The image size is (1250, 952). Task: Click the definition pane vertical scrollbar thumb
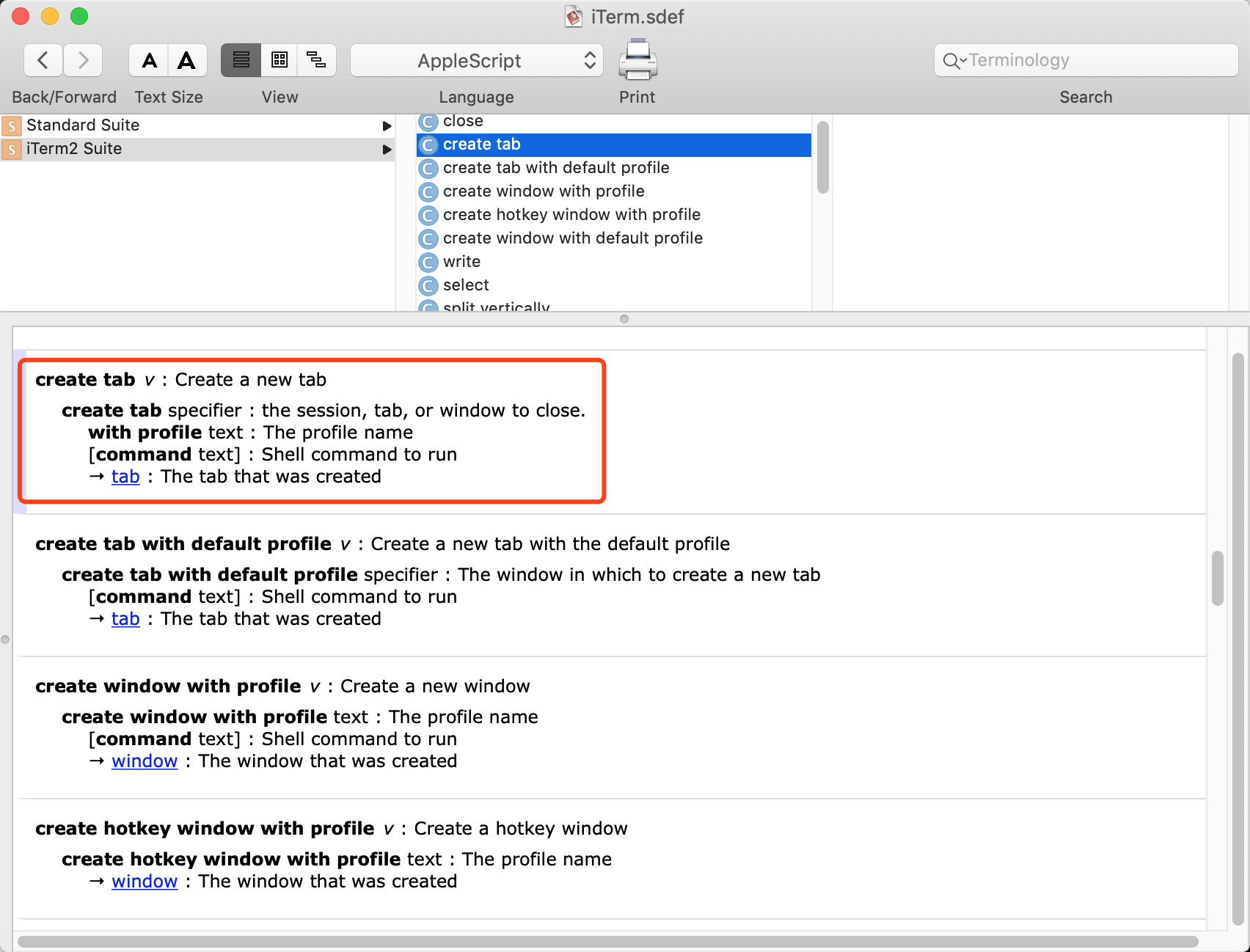[1218, 578]
